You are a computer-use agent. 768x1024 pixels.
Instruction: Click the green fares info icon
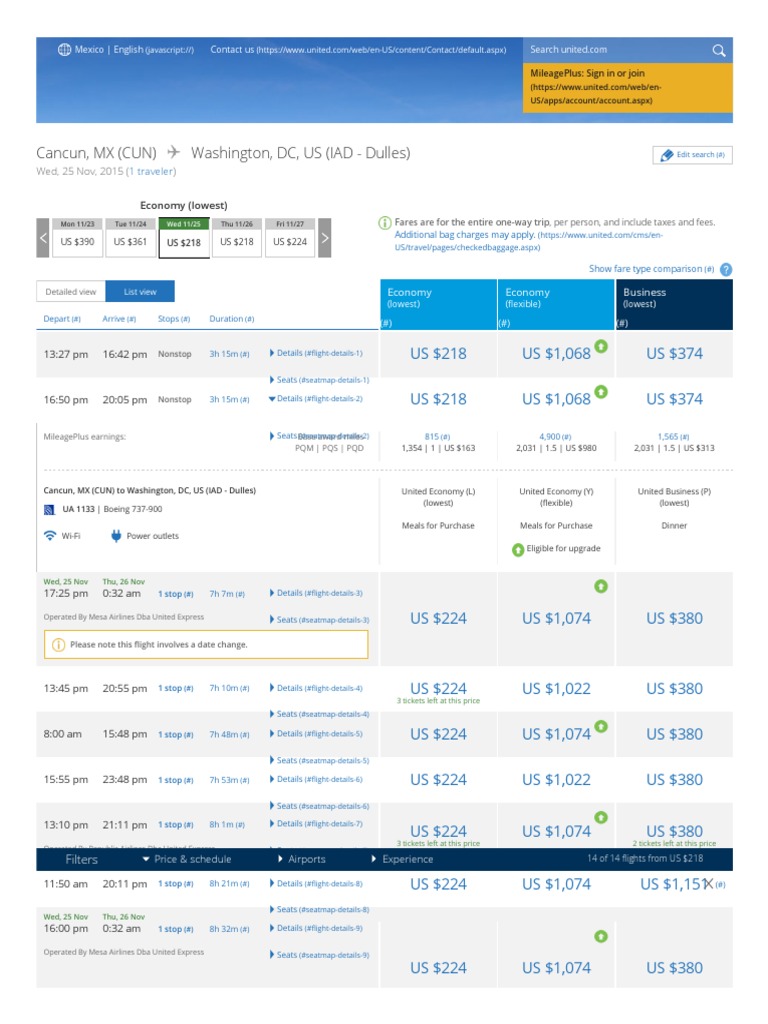(x=385, y=222)
